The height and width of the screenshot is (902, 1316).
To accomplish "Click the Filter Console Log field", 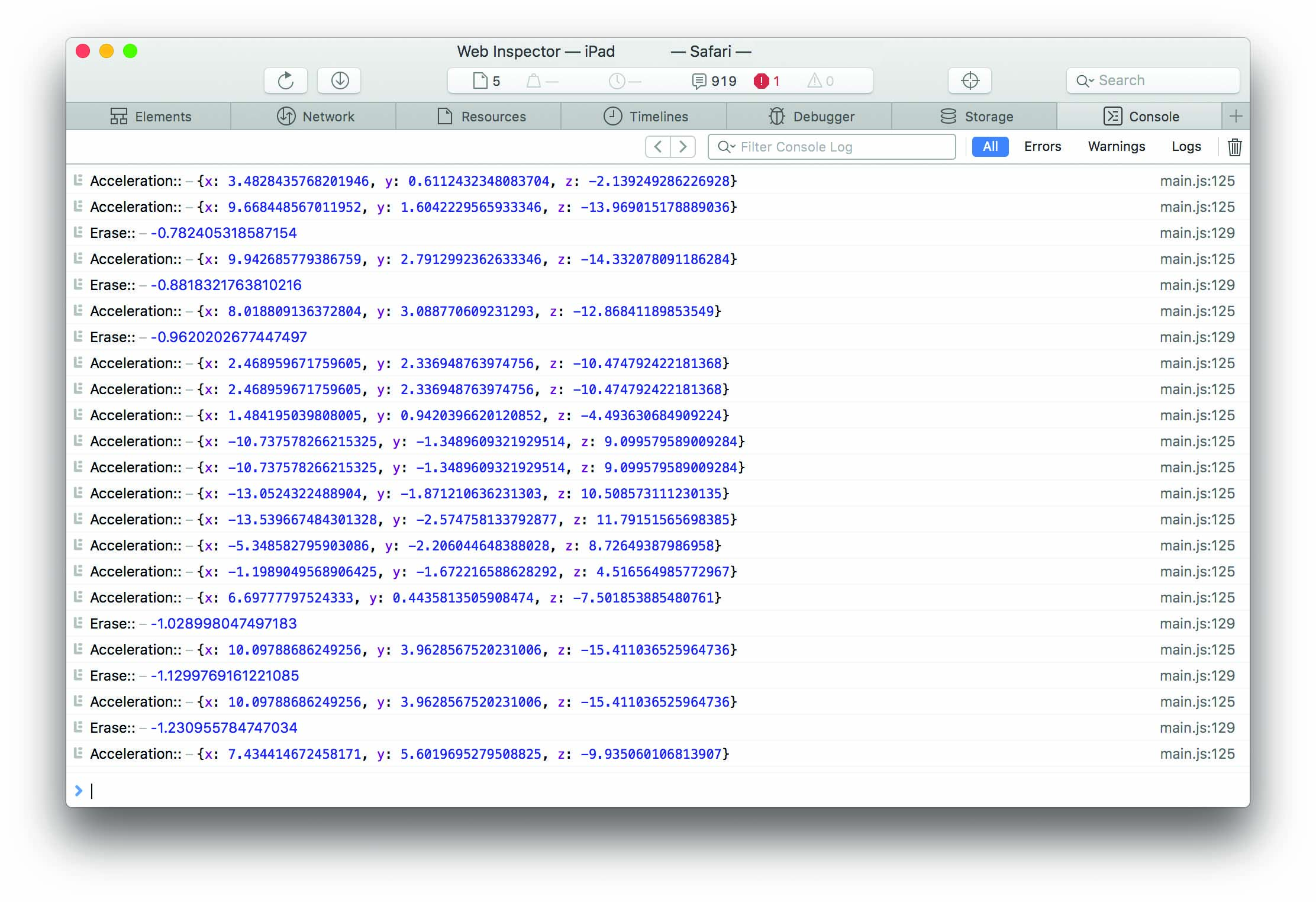I will coord(831,147).
